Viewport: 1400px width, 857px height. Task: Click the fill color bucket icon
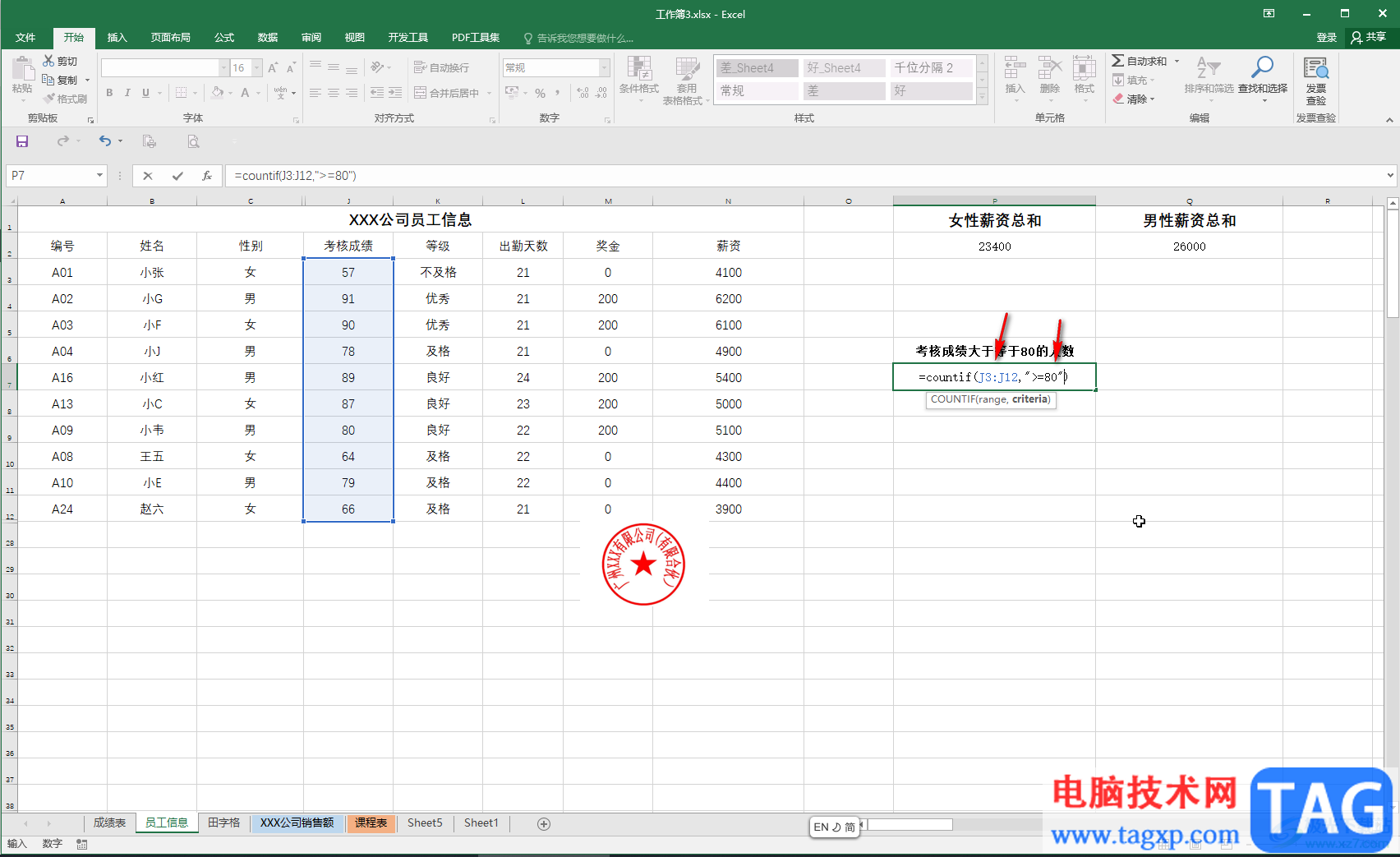(x=217, y=93)
